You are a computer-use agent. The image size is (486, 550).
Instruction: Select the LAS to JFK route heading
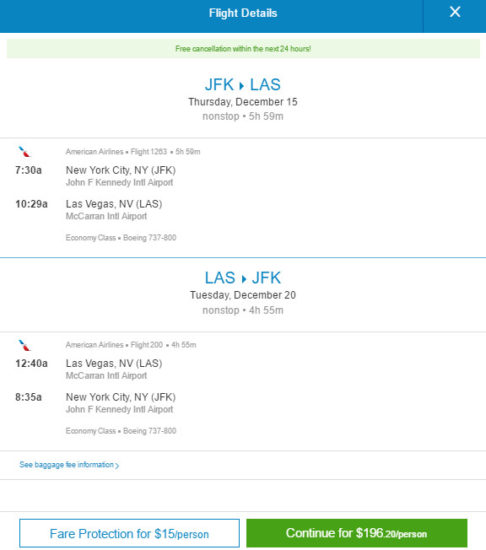(x=243, y=278)
